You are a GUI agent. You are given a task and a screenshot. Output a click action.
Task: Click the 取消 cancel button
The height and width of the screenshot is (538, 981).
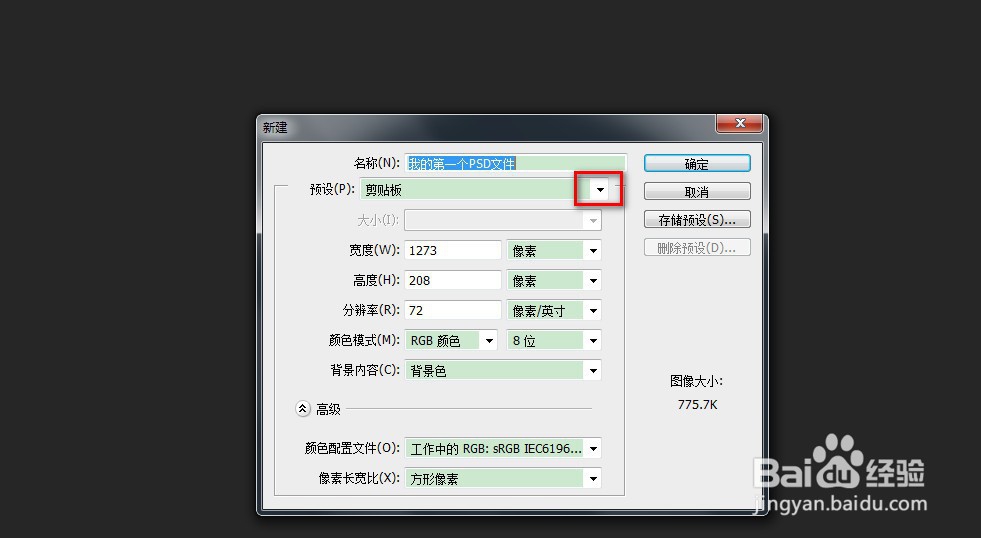pyautogui.click(x=697, y=191)
